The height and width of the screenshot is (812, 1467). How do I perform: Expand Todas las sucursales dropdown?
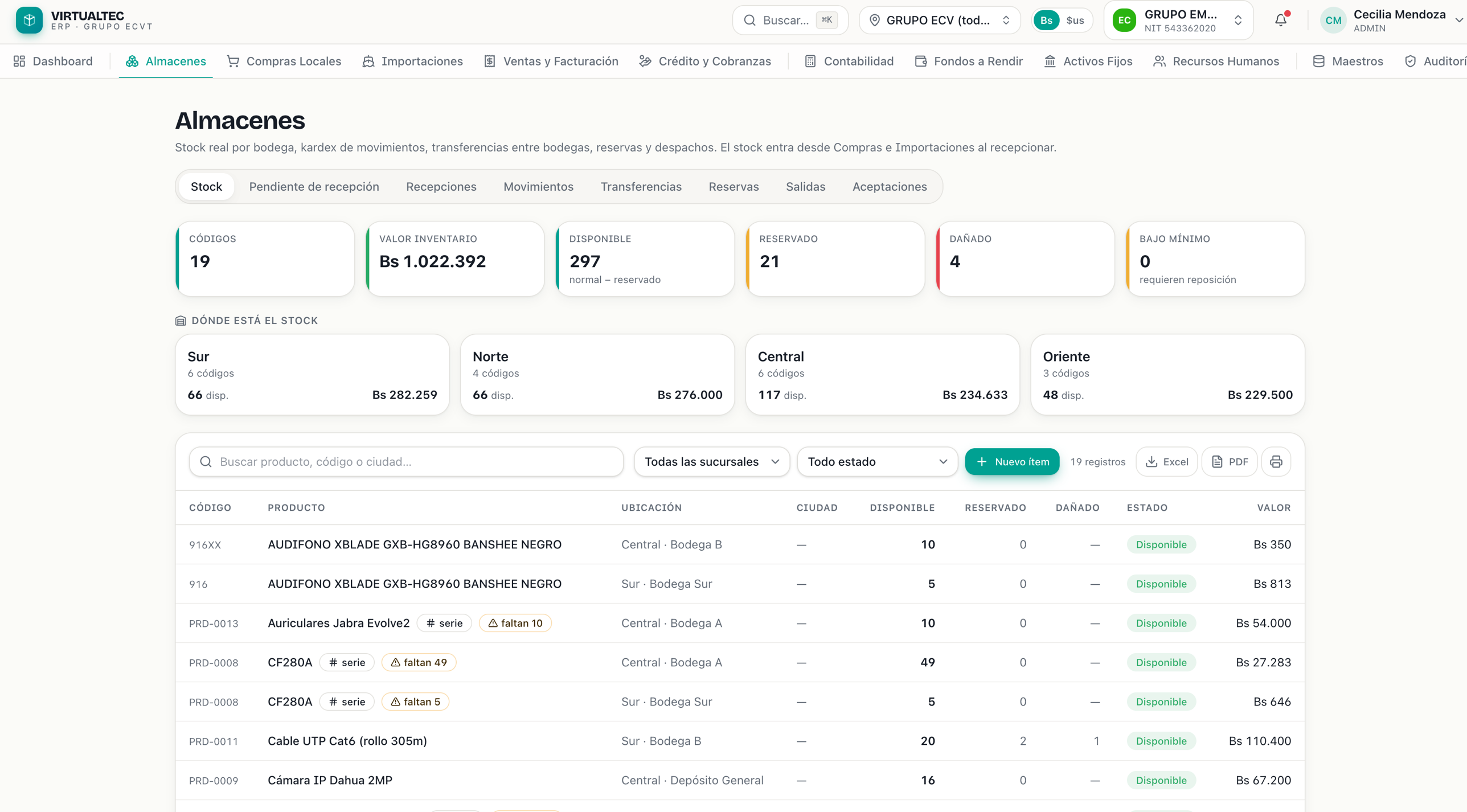712,462
